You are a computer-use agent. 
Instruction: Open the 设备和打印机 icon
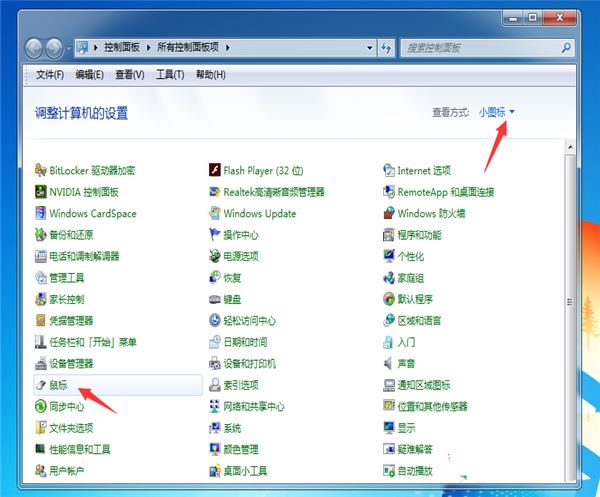(215, 363)
